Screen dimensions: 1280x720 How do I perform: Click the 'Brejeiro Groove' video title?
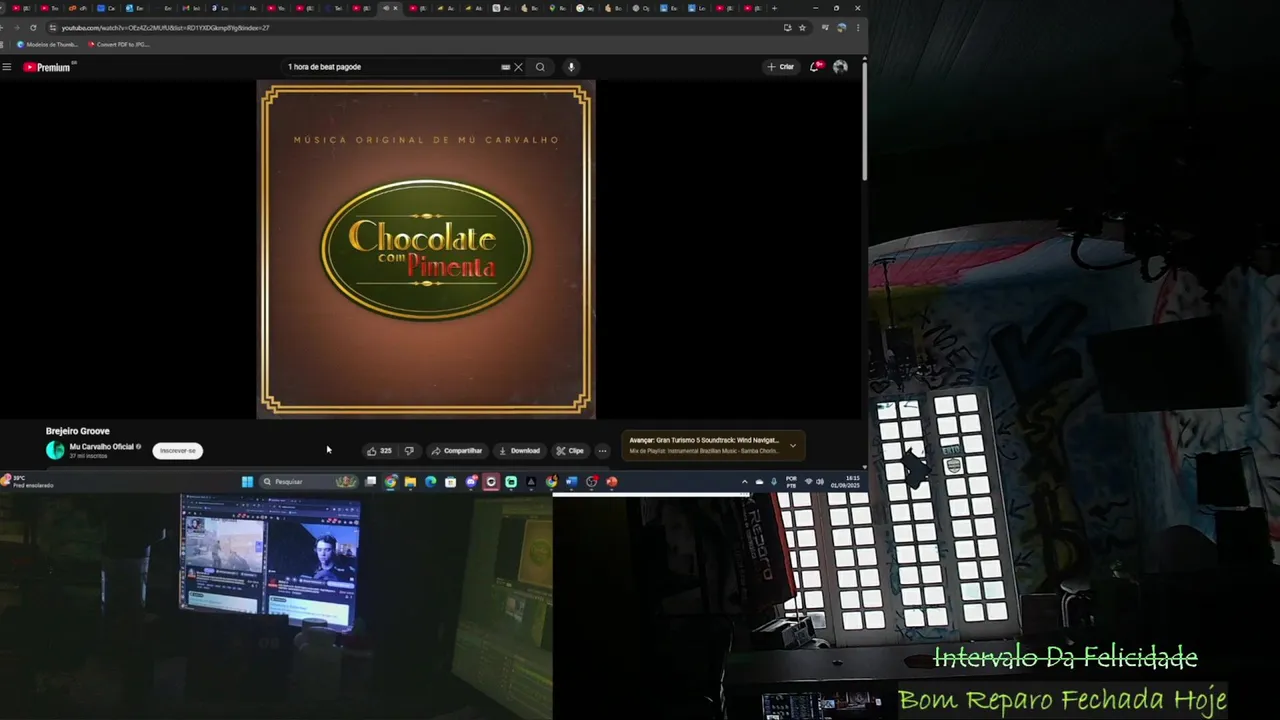(77, 431)
